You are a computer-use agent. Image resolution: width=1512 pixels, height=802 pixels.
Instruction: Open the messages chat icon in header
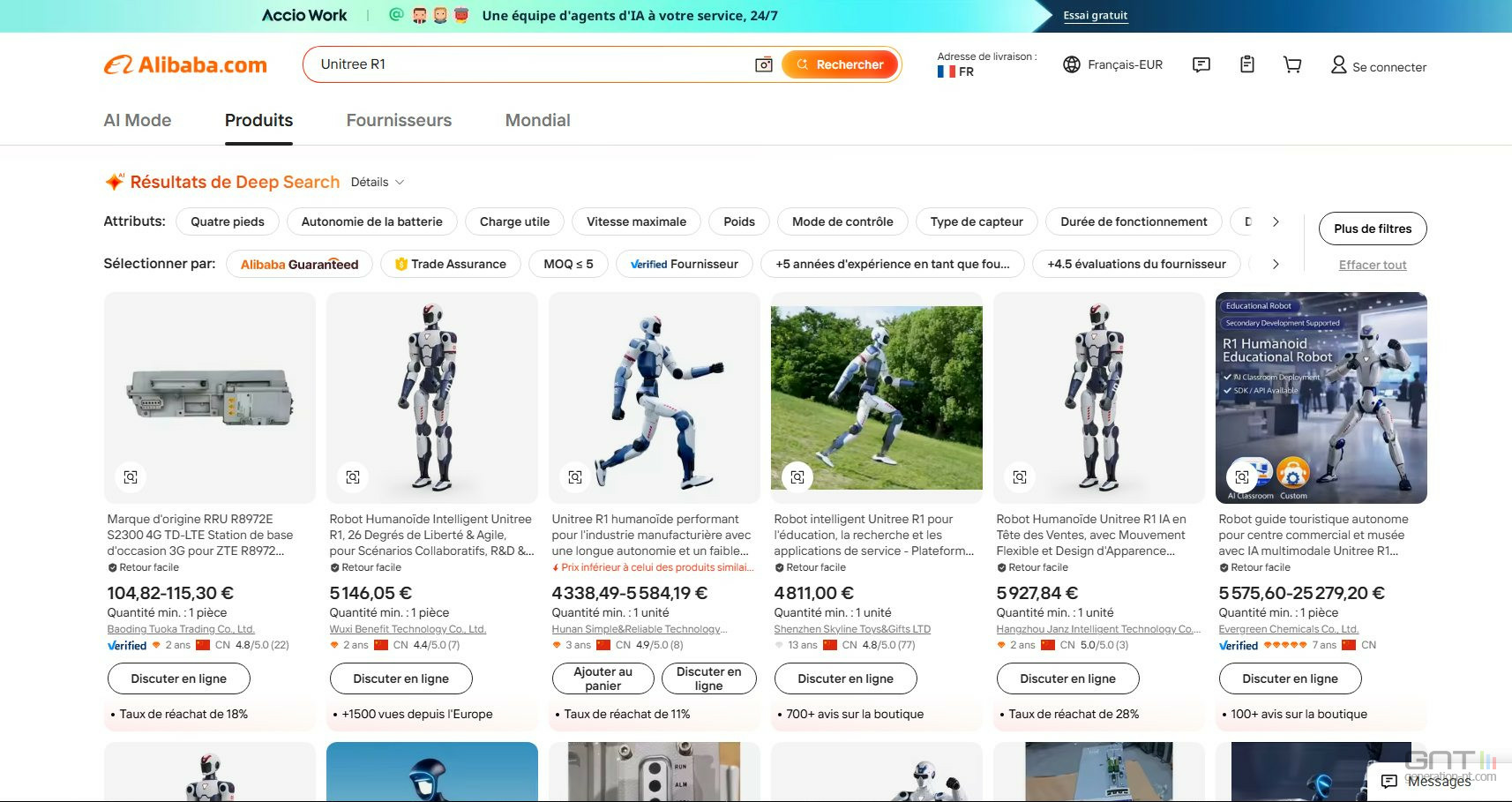pos(1201,64)
